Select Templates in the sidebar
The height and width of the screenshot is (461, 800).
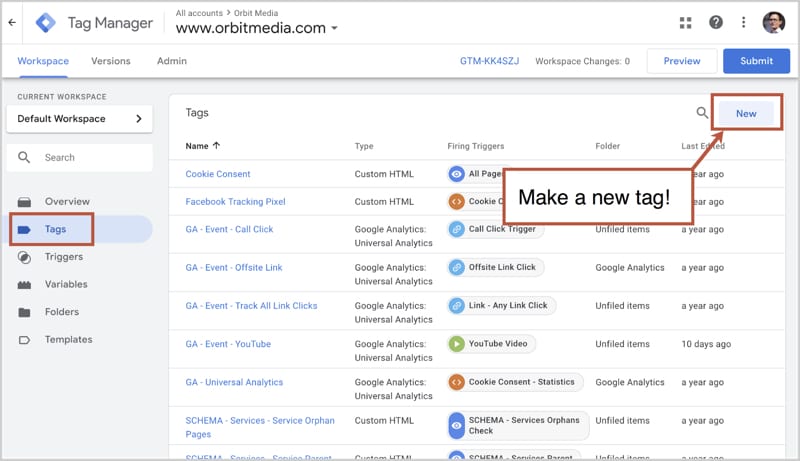(68, 339)
